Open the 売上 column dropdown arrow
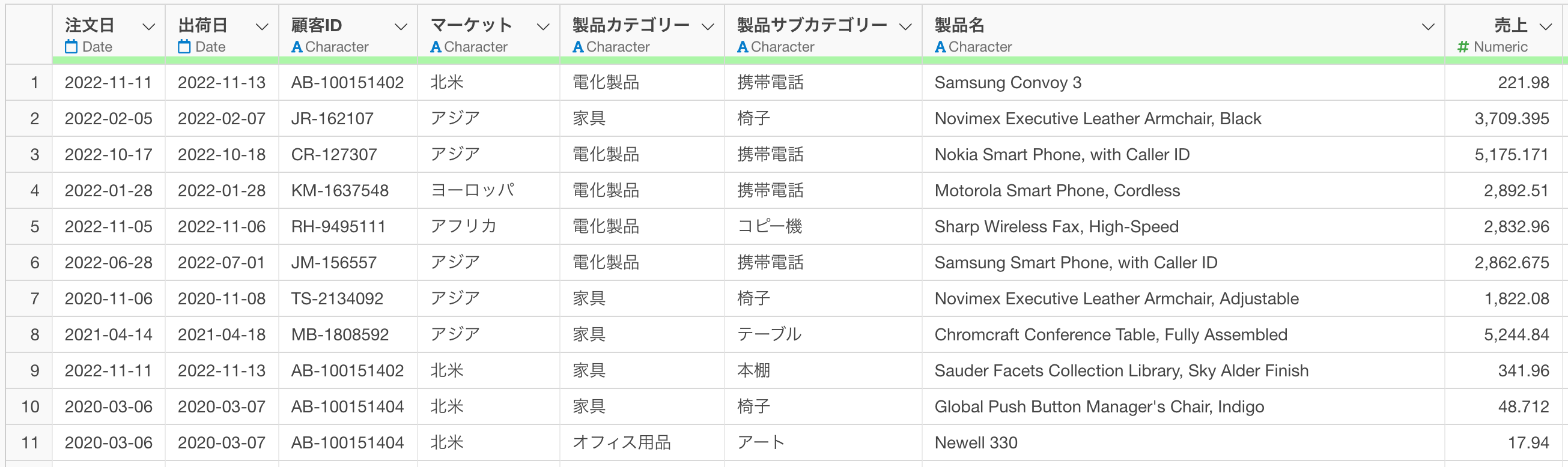Viewport: 1568px width, 467px height. (1546, 27)
